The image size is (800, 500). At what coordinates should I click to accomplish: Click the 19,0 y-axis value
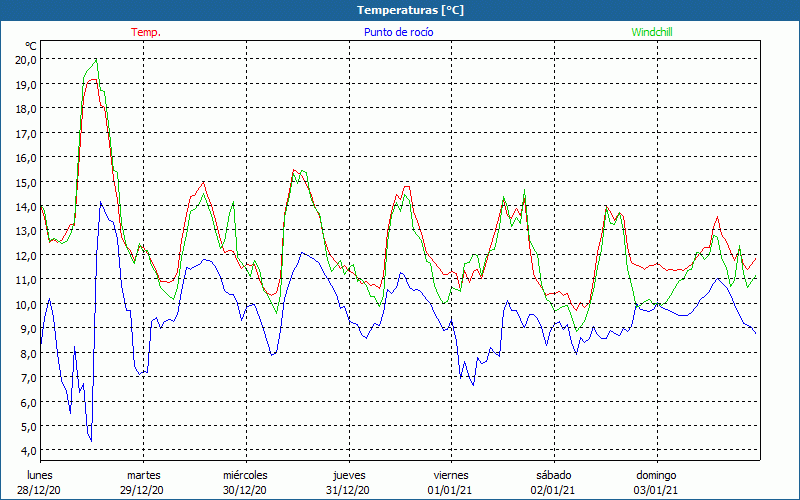coord(26,84)
